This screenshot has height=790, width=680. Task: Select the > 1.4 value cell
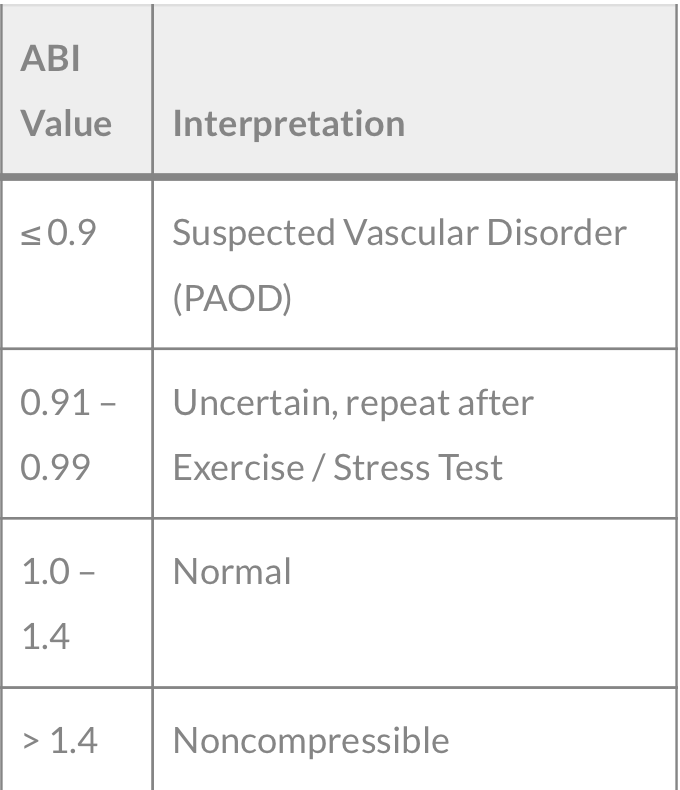77,739
